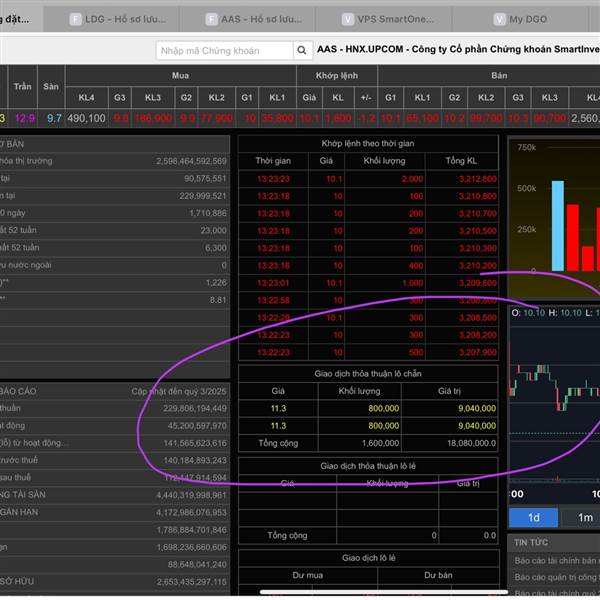Click the My DGO tab favicon
The height and width of the screenshot is (600, 600).
(x=499, y=19)
